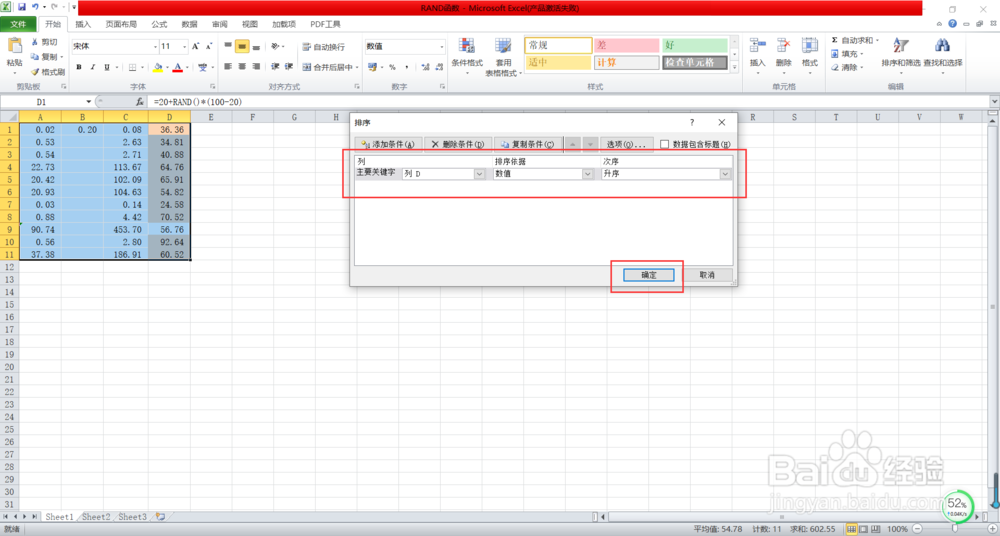Click the 添加条件 add level button
The image size is (1000, 536).
pos(388,145)
